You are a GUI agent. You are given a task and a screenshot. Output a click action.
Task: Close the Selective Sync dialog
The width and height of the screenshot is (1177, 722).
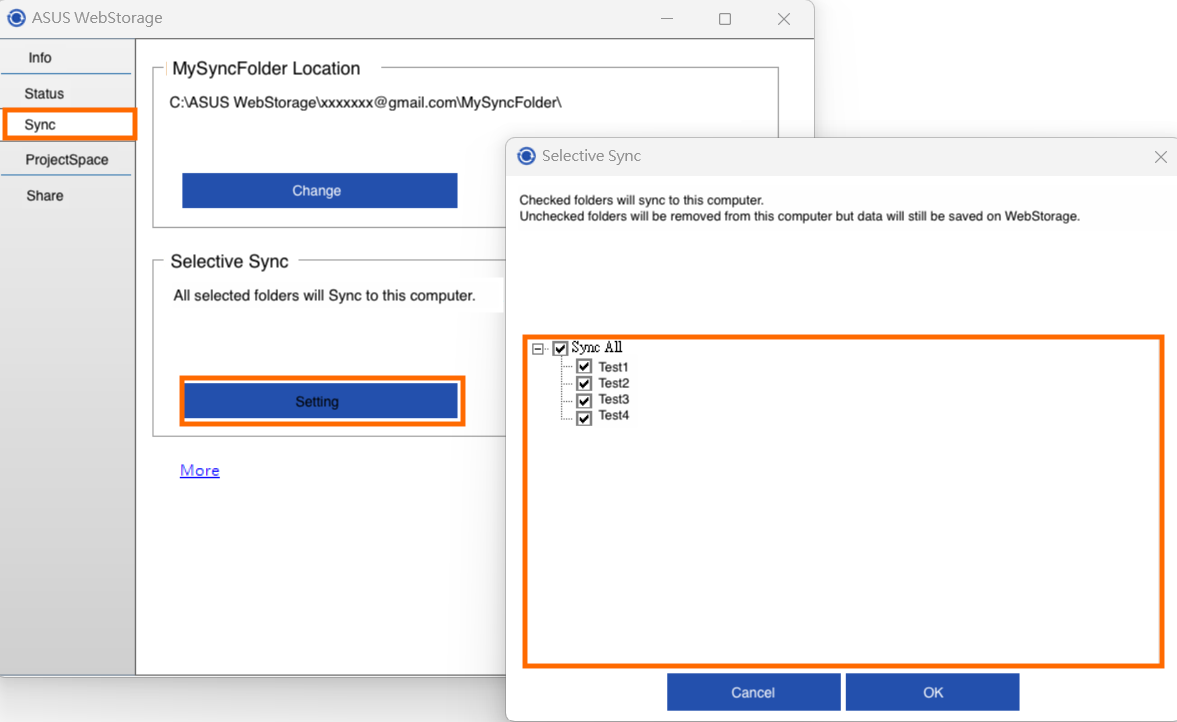click(1160, 157)
